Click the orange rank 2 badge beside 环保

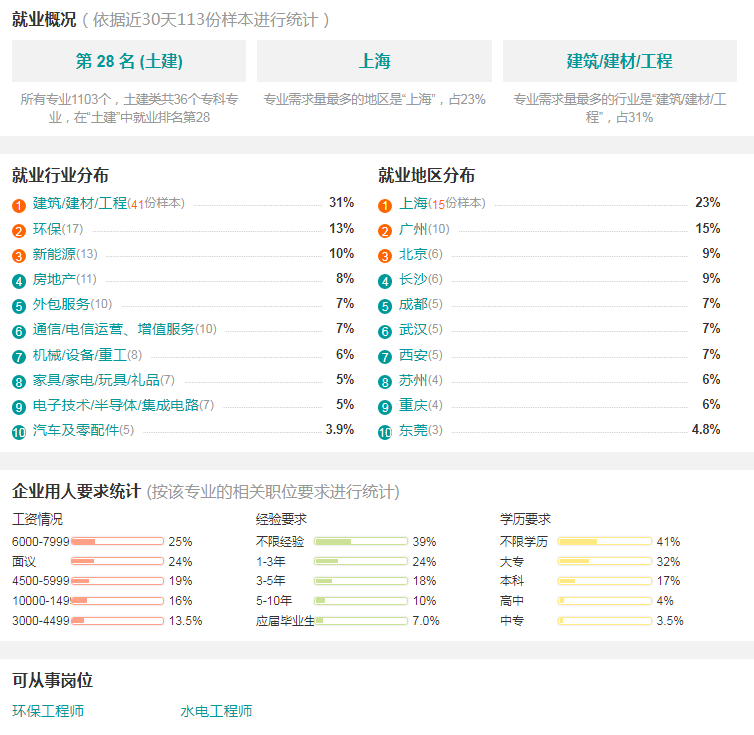tap(19, 231)
